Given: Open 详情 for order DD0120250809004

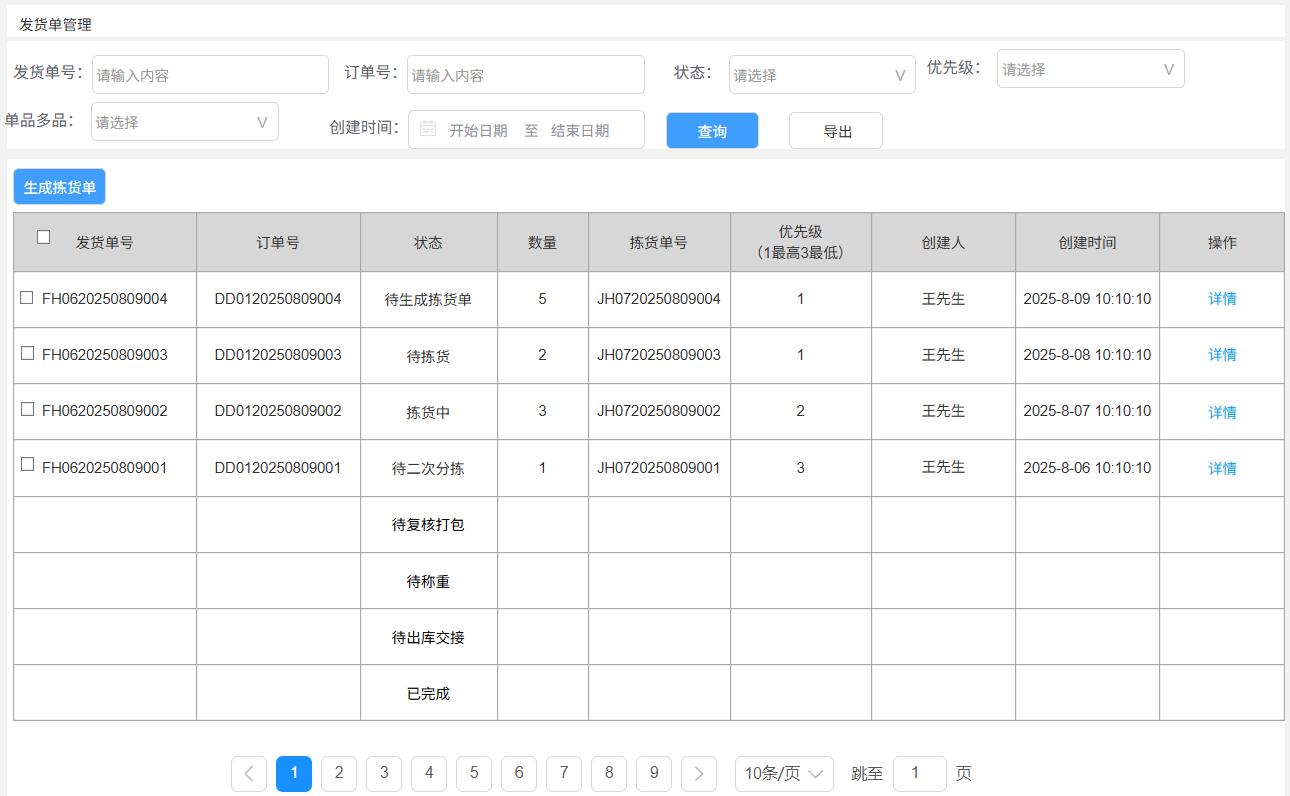Looking at the screenshot, I should pos(1222,298).
